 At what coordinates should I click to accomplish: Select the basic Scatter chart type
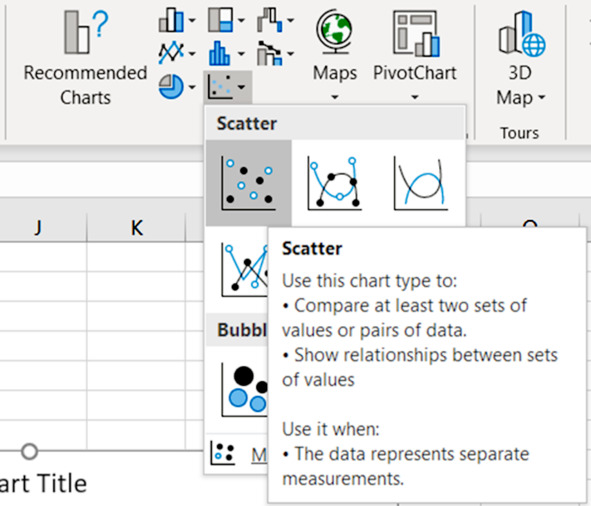tap(248, 183)
